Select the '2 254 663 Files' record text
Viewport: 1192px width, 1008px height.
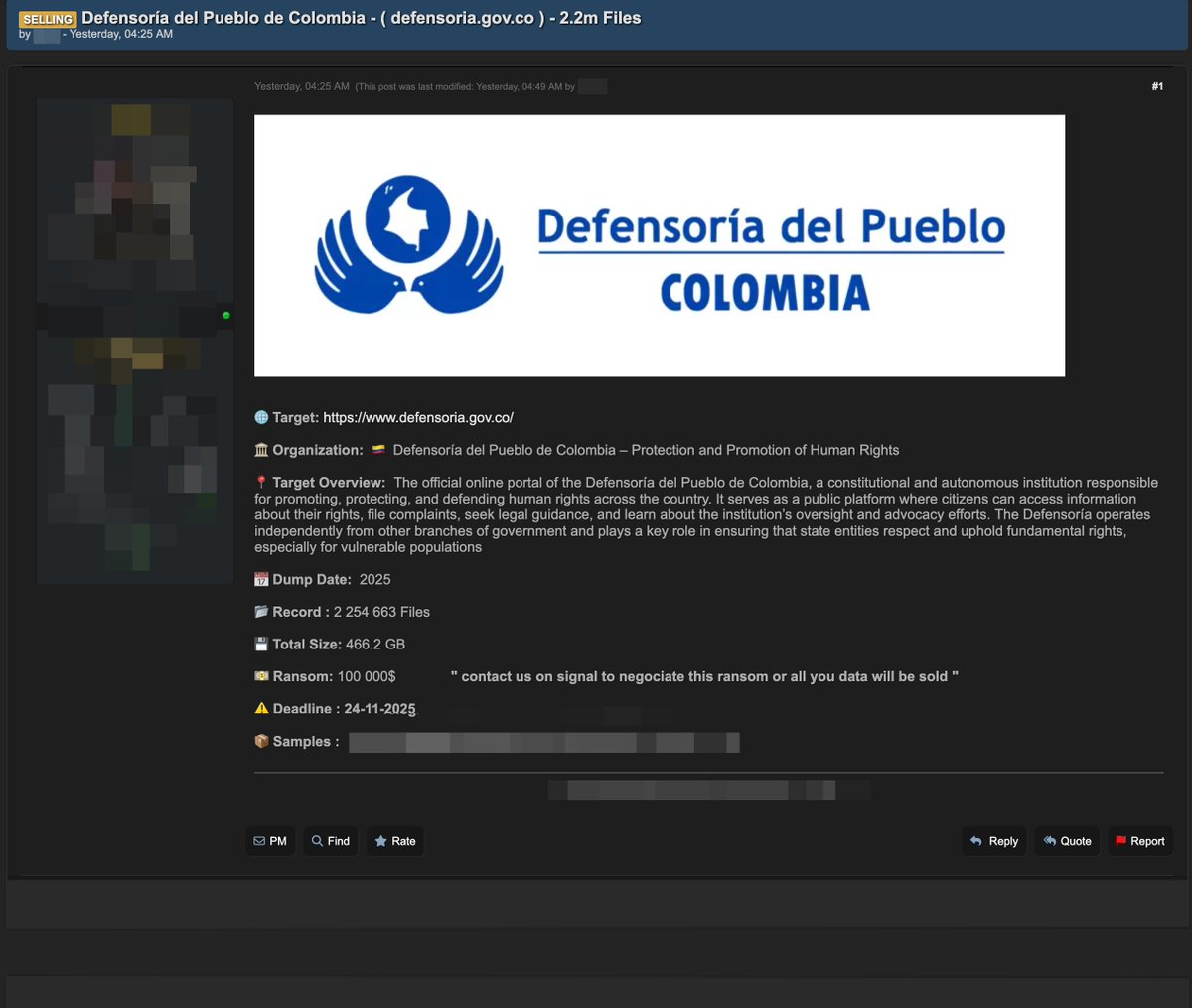tap(381, 612)
